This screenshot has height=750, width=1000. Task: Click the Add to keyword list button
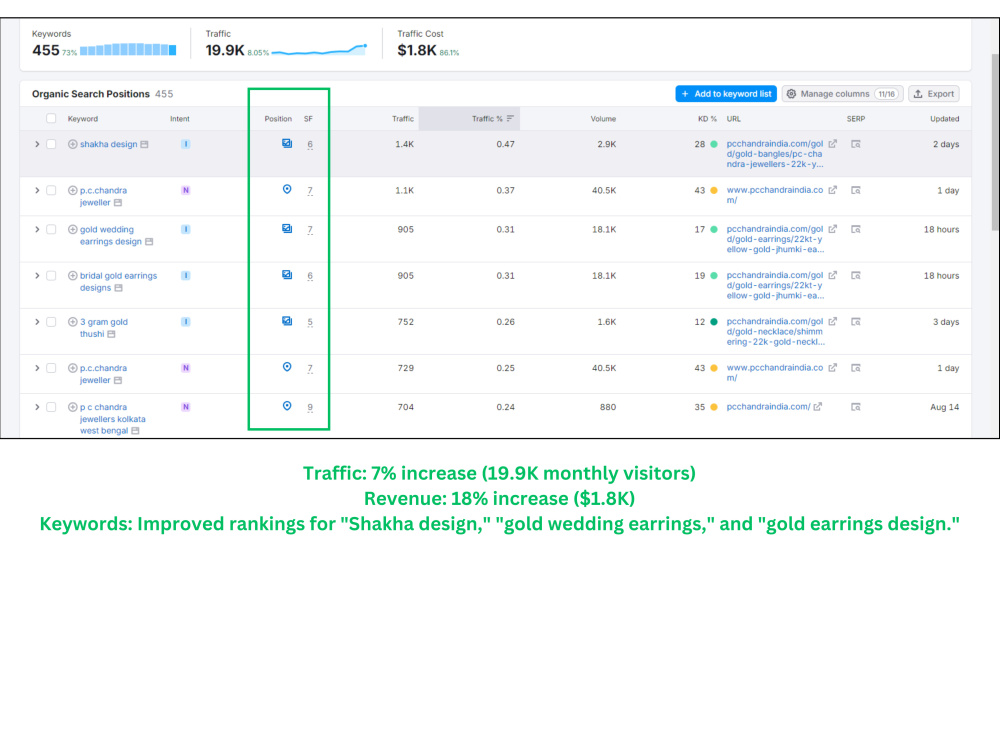coord(726,94)
